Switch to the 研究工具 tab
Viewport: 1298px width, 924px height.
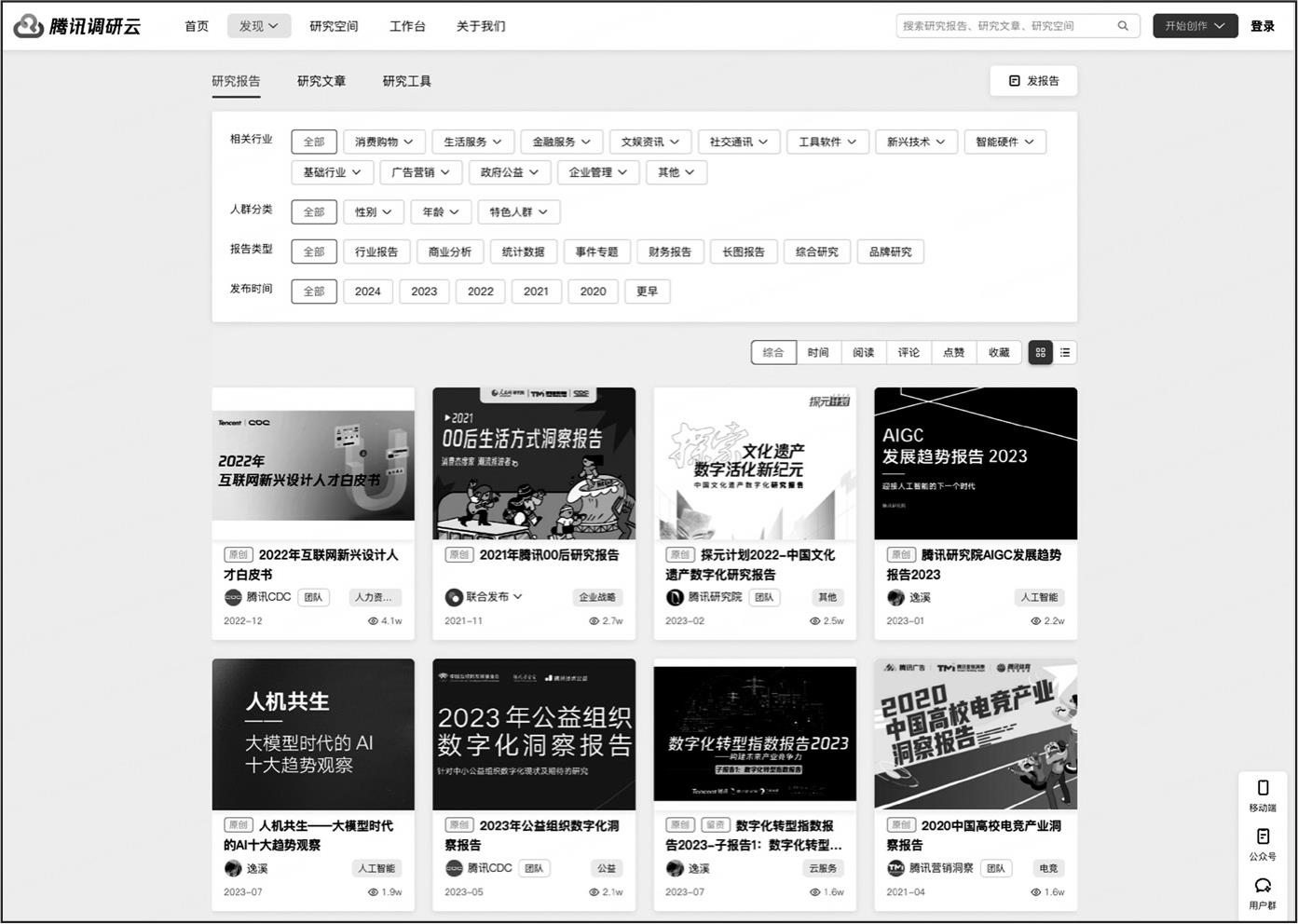point(407,81)
